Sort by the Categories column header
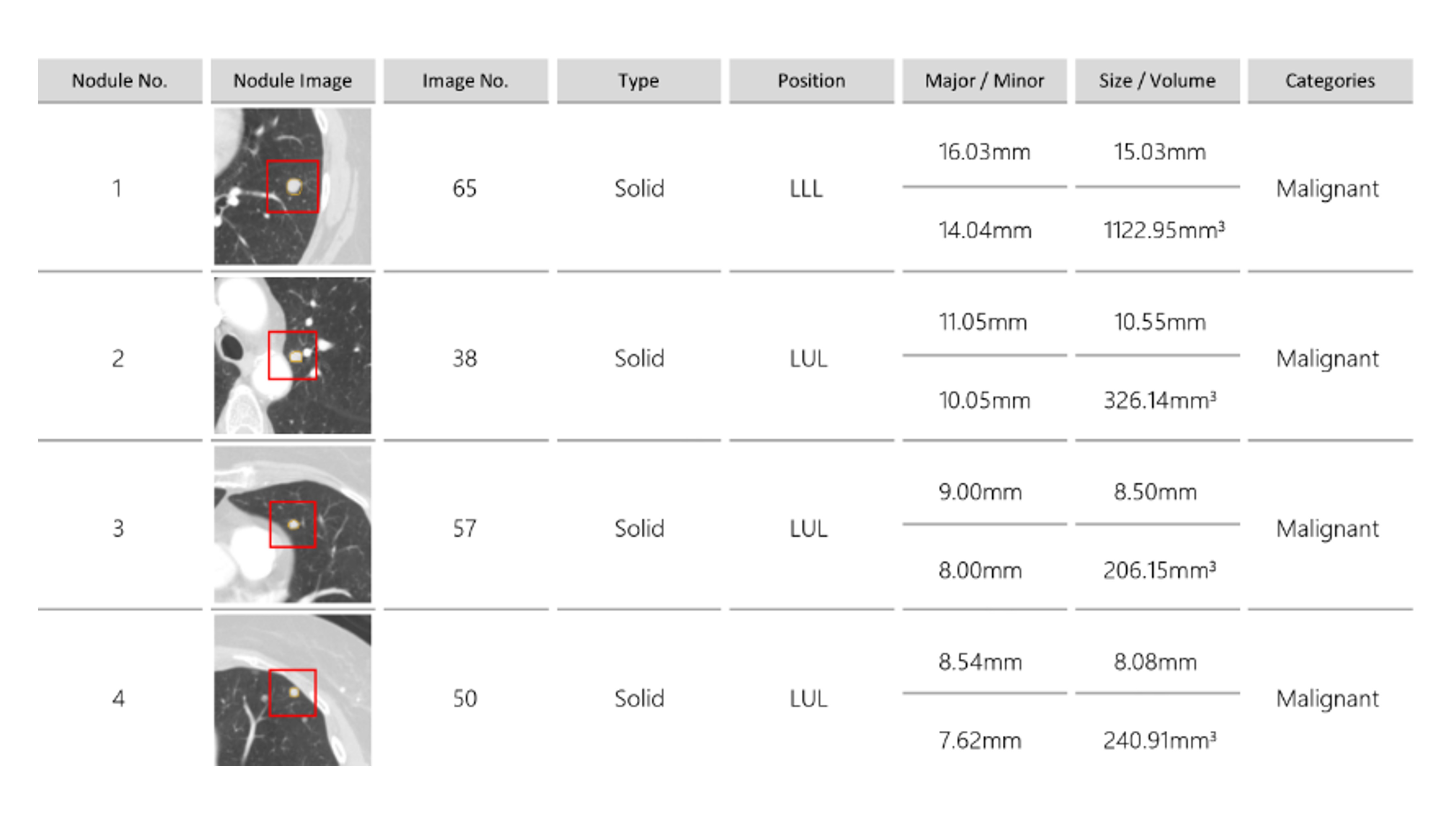This screenshot has height=819, width=1456. (x=1331, y=81)
